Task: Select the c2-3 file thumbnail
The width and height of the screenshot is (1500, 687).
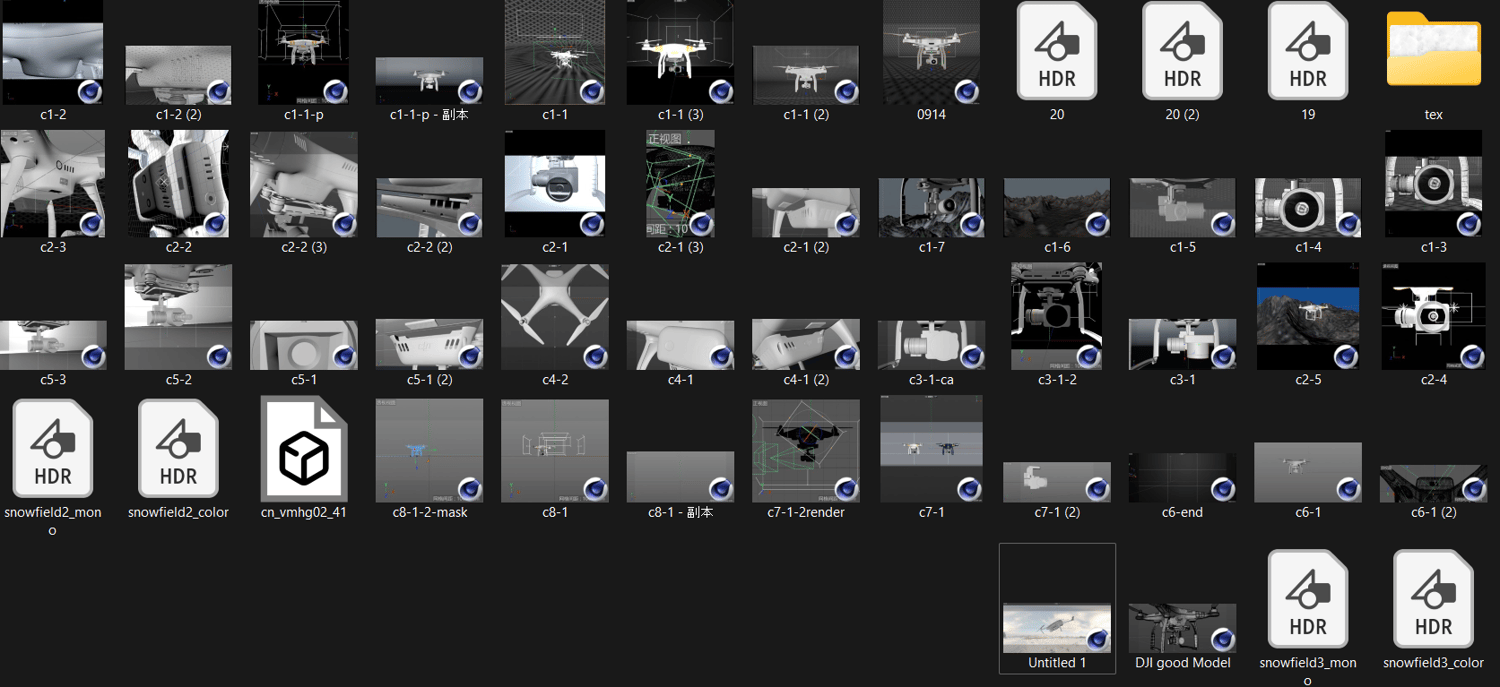Action: click(53, 184)
